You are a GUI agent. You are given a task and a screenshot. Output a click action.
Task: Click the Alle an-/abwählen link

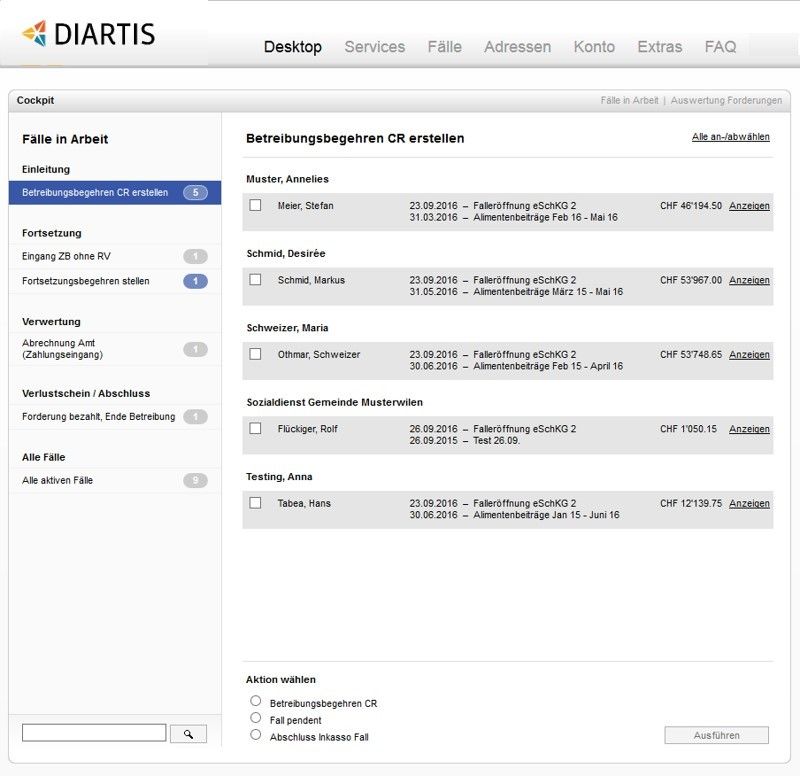730,137
